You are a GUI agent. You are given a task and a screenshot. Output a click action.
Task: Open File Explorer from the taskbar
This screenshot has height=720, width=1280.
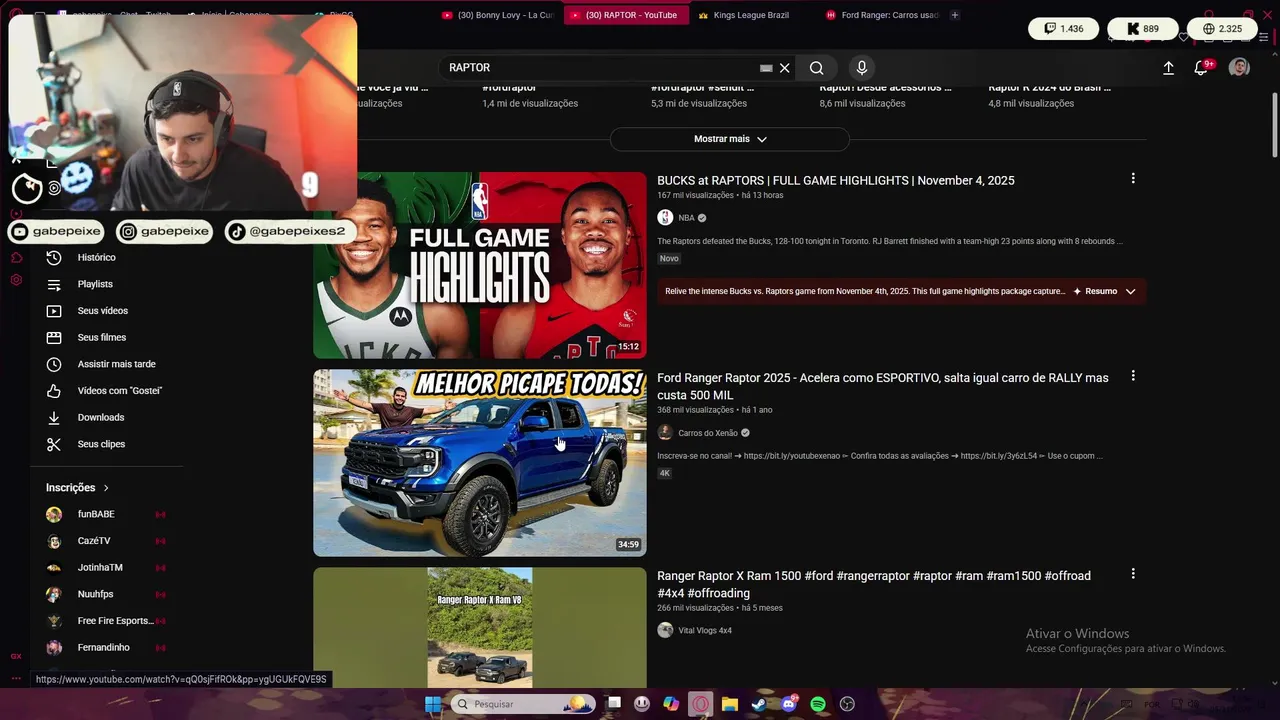(730, 704)
